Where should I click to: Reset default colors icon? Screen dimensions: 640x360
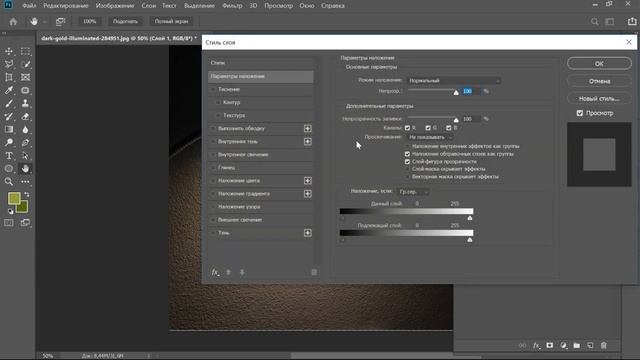point(10,211)
